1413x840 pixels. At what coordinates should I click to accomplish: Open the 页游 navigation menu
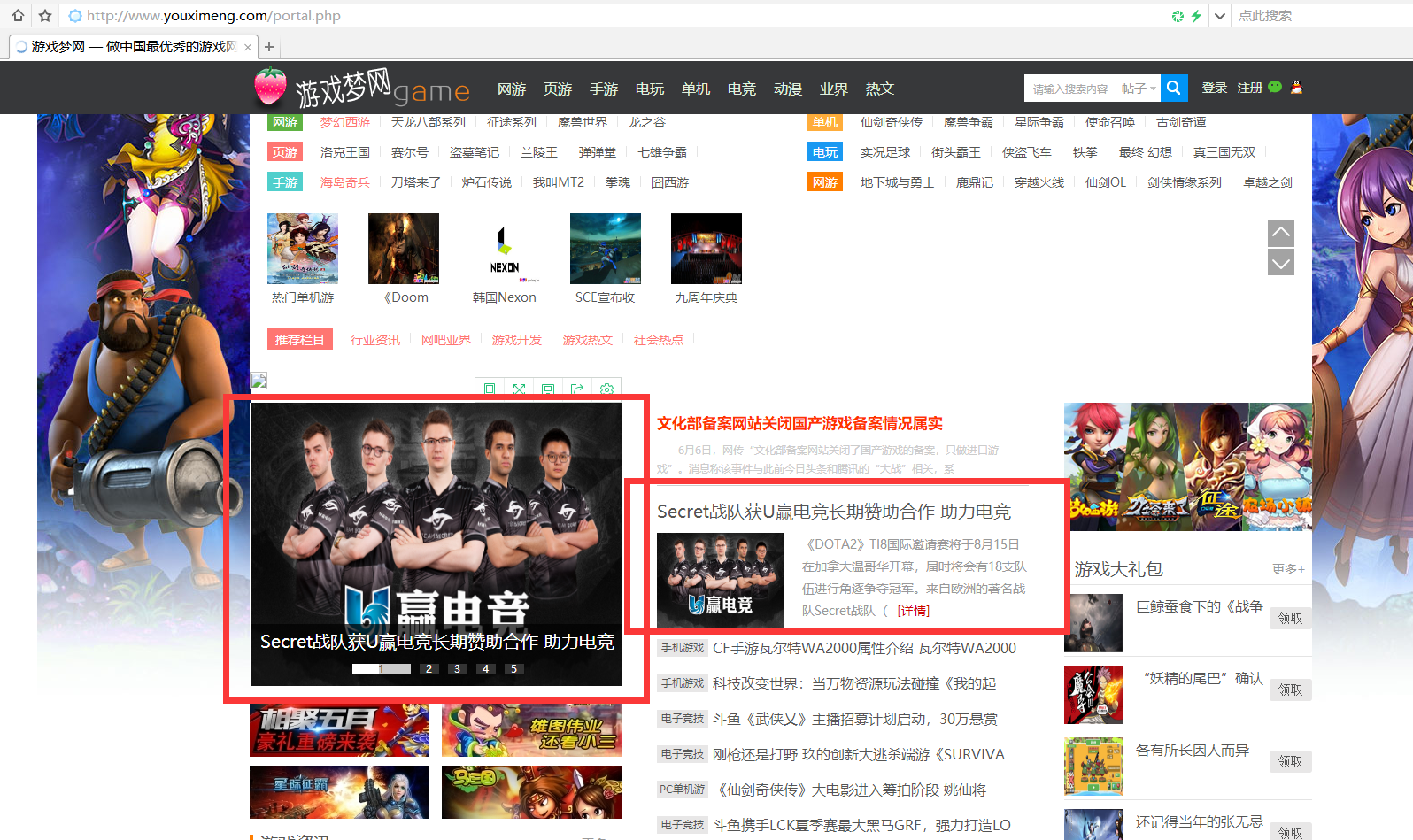coord(557,89)
